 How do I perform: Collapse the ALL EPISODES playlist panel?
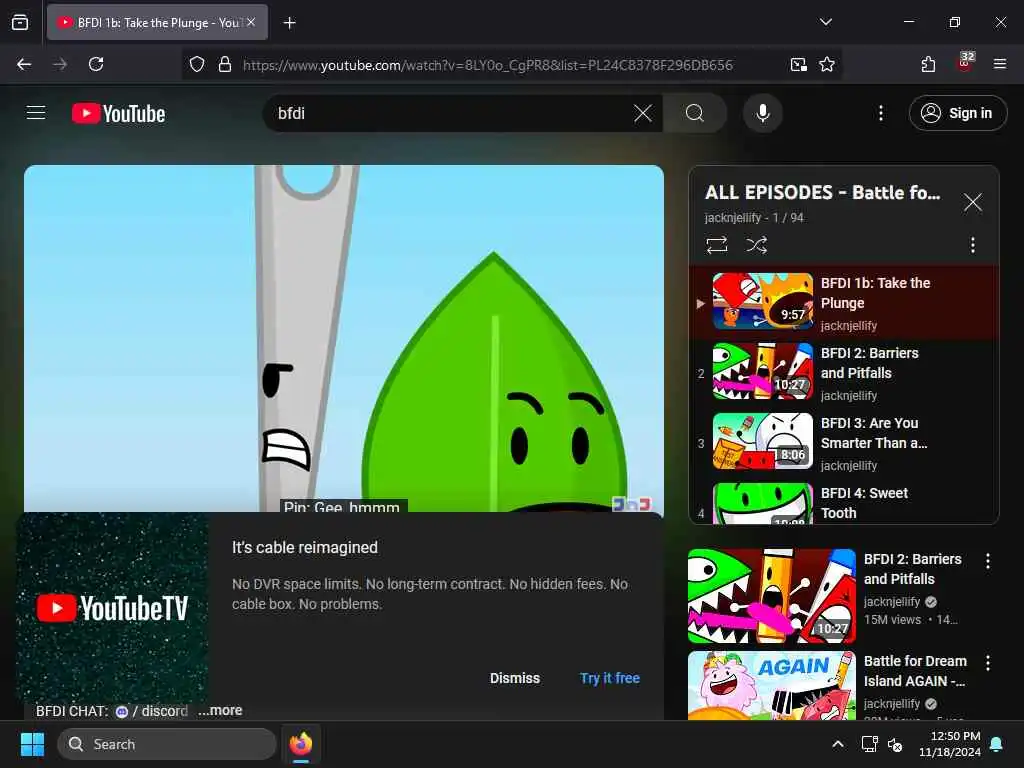click(x=972, y=202)
